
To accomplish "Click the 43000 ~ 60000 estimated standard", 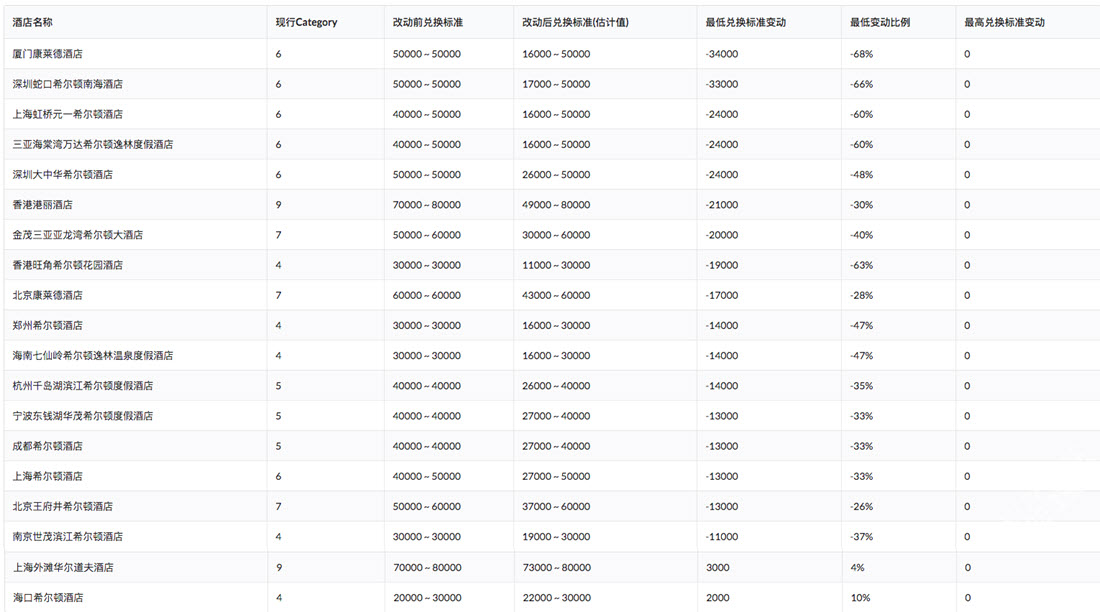I will 556,295.
